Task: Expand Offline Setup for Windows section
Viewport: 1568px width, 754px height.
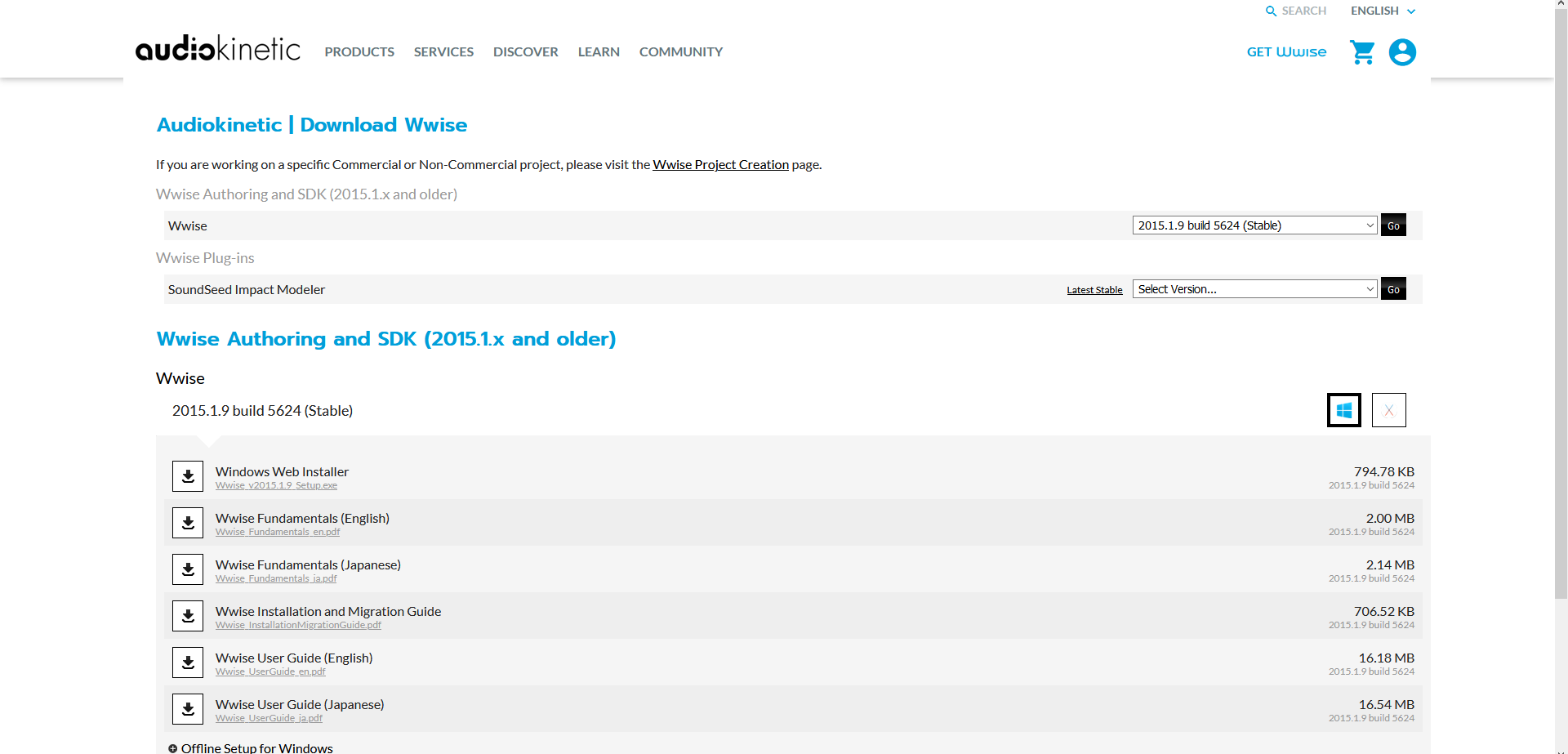Action: point(251,747)
